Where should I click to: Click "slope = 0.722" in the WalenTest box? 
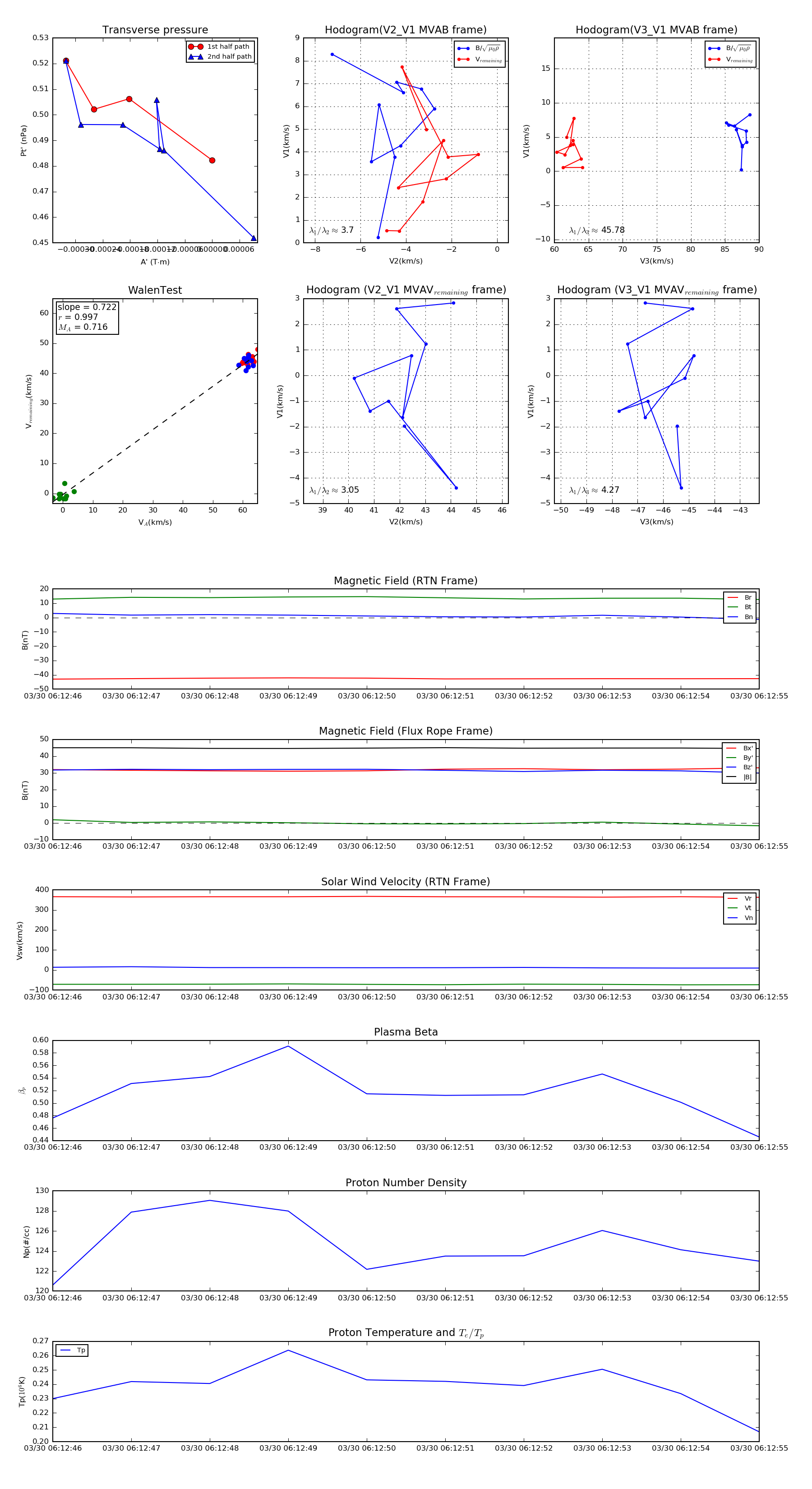(x=87, y=307)
